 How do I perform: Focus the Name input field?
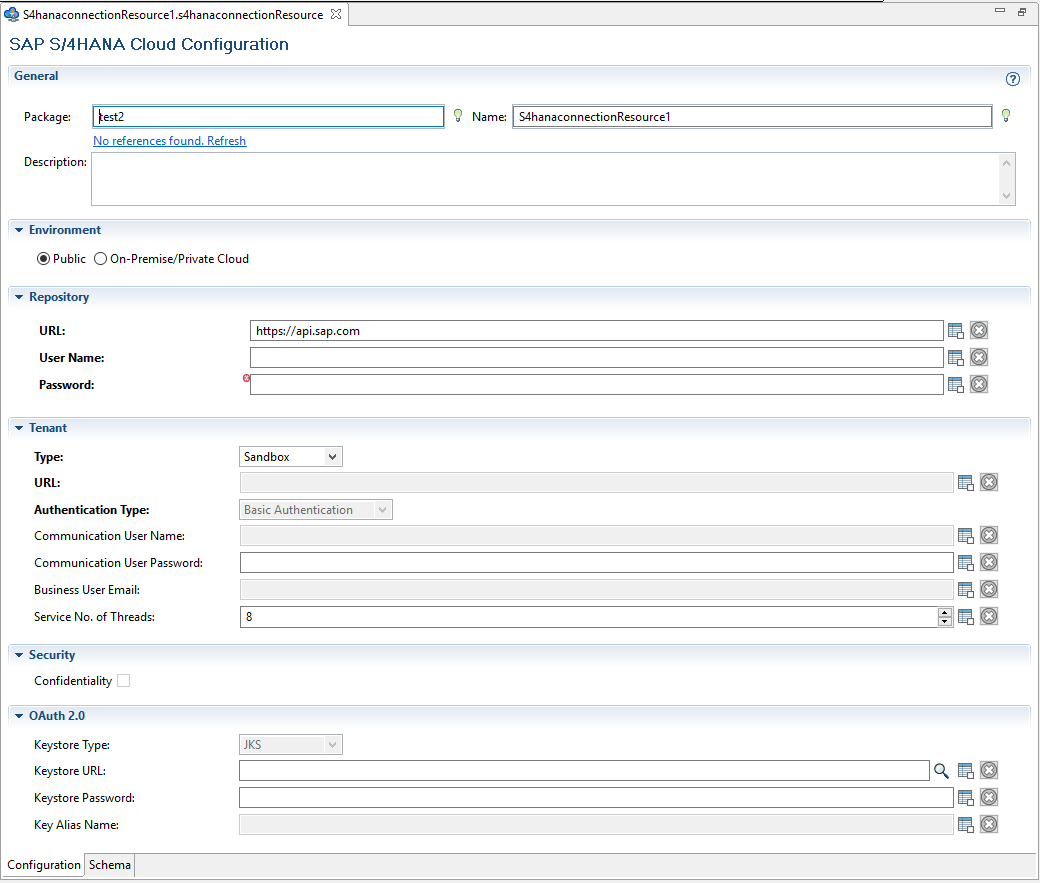(752, 117)
